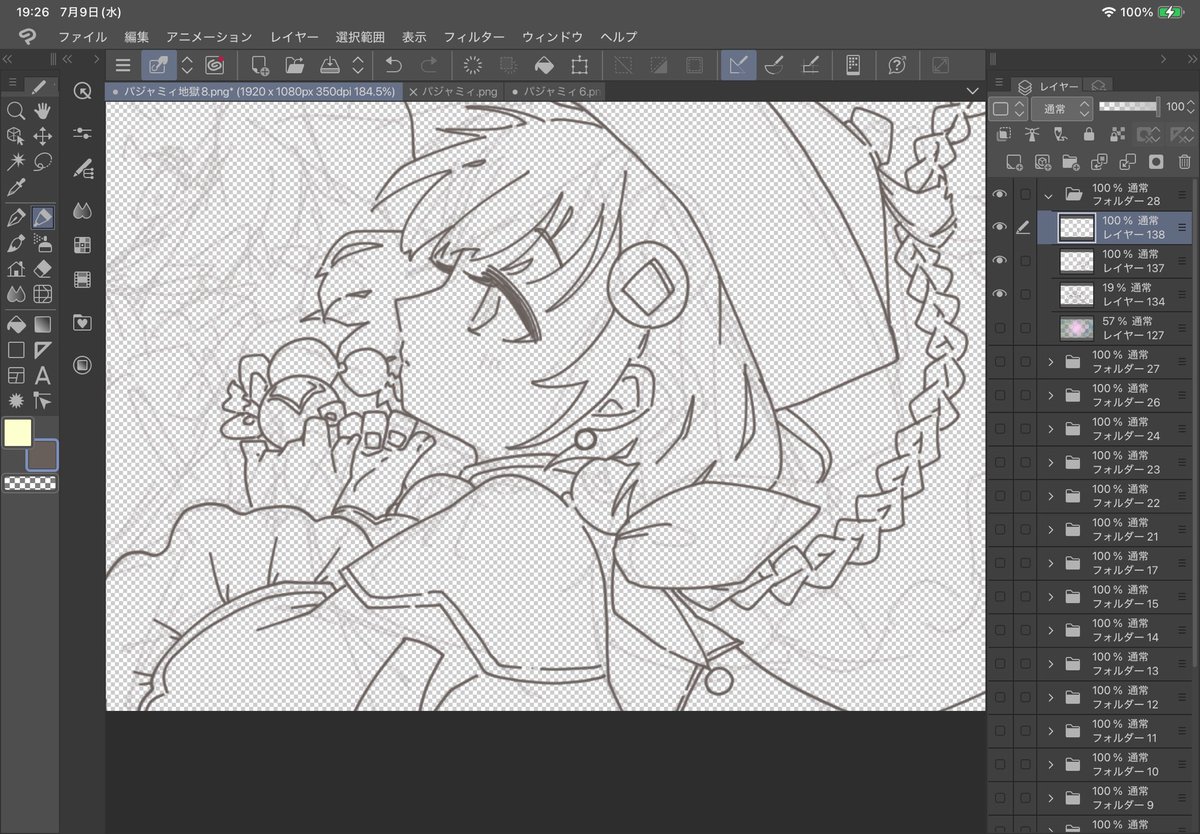The height and width of the screenshot is (834, 1200).
Task: Select the Blend droplets tool
Action: (16, 295)
